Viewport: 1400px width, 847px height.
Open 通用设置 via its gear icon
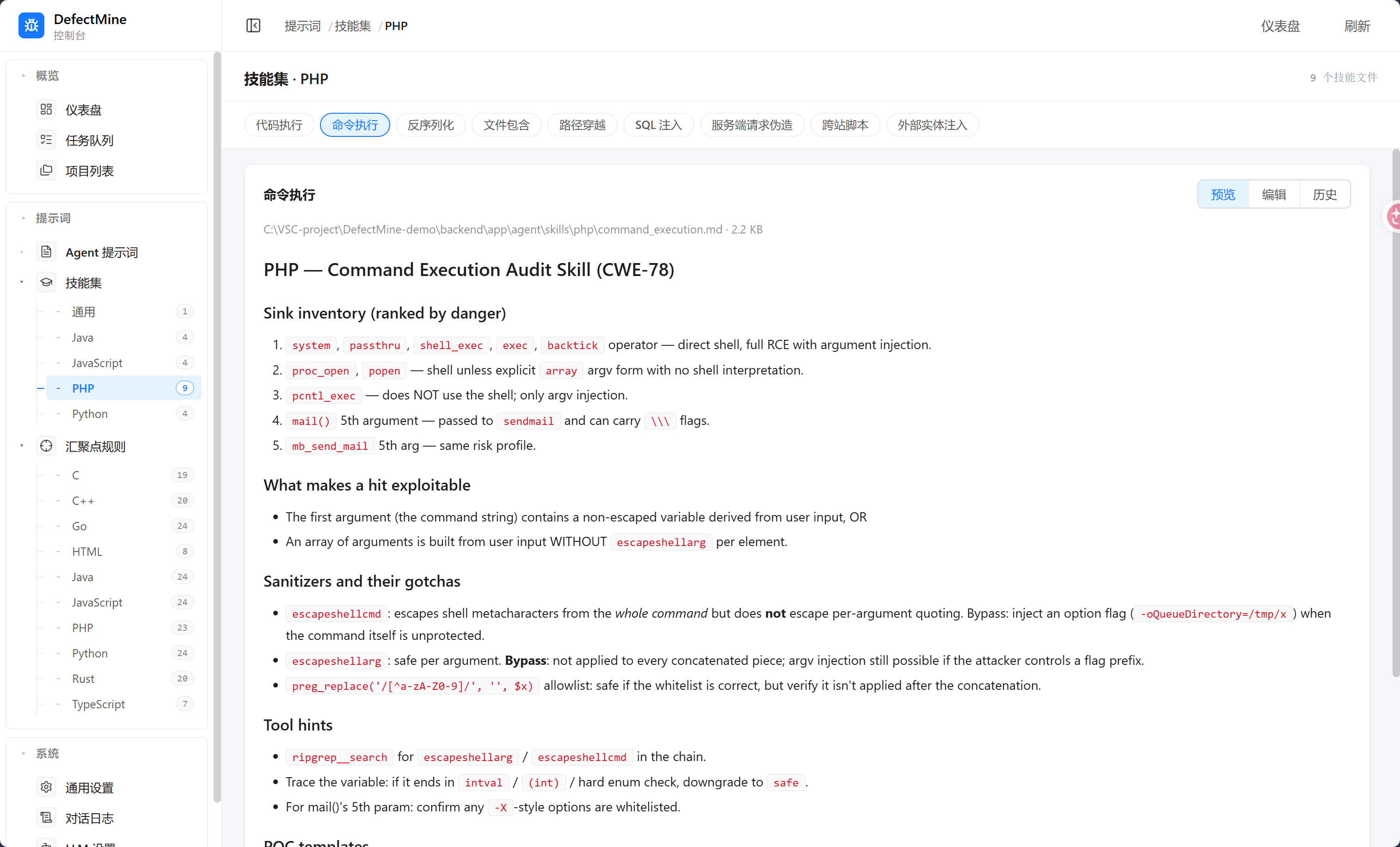[x=47, y=787]
